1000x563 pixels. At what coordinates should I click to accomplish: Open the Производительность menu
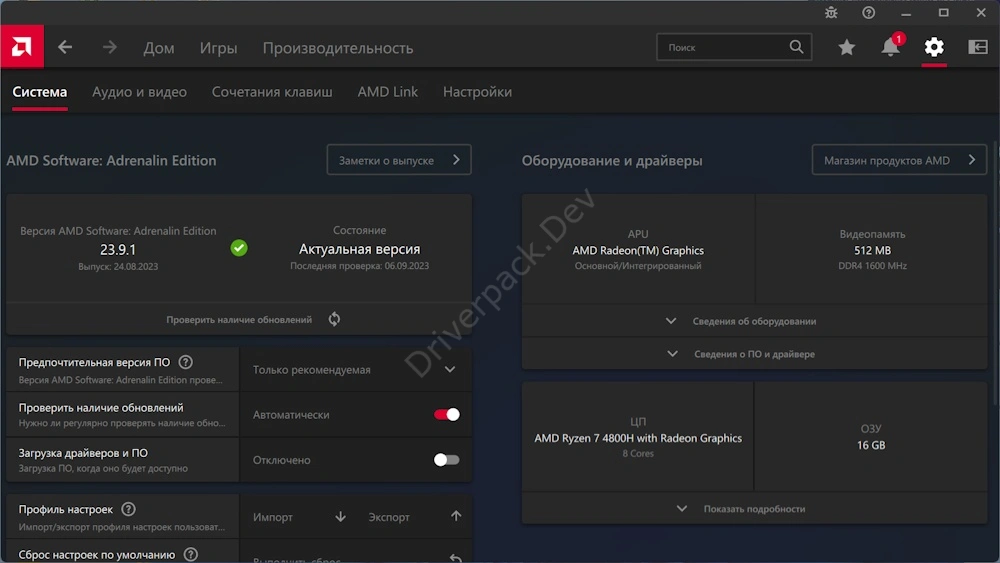(x=338, y=48)
